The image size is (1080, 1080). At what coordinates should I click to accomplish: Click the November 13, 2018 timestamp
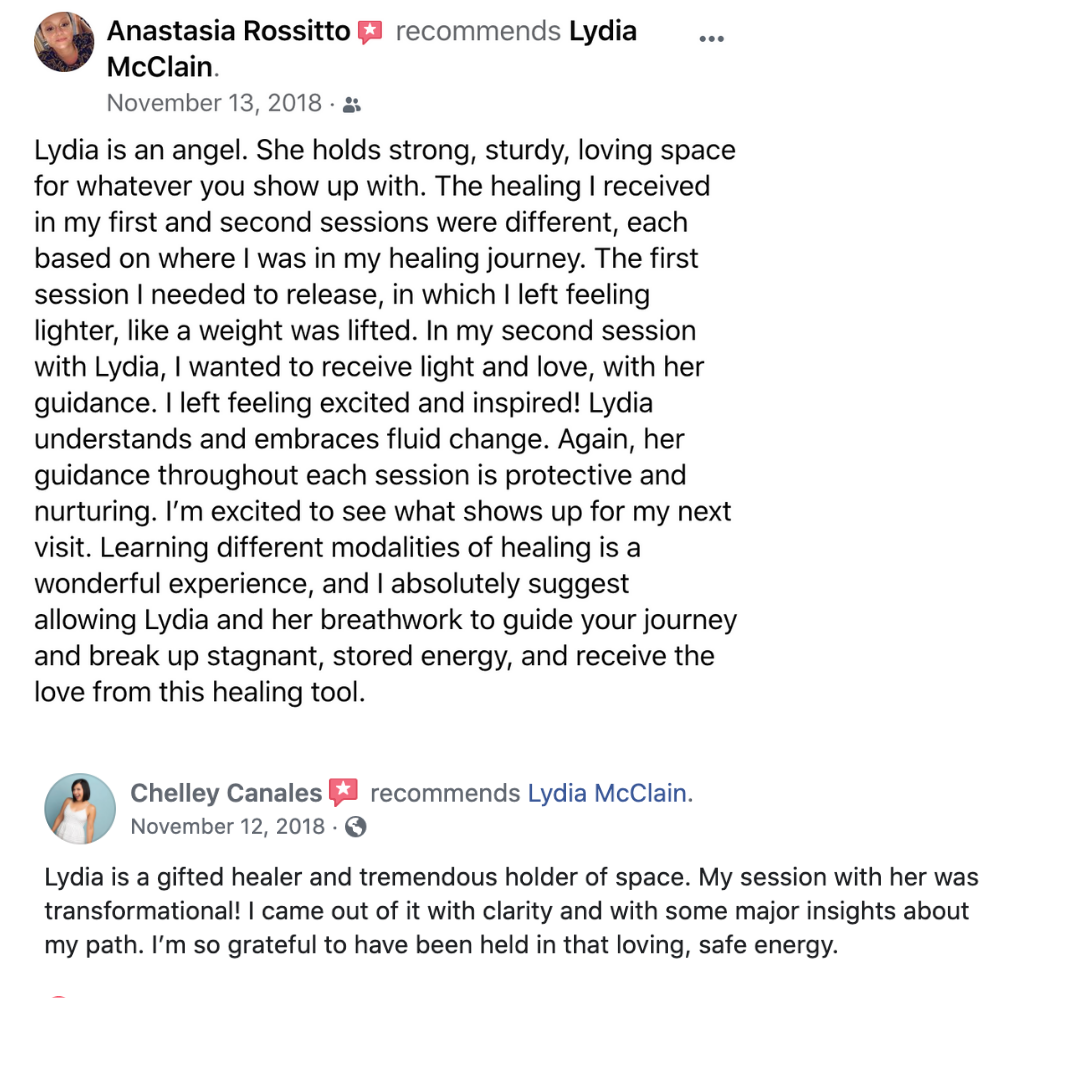(x=214, y=103)
